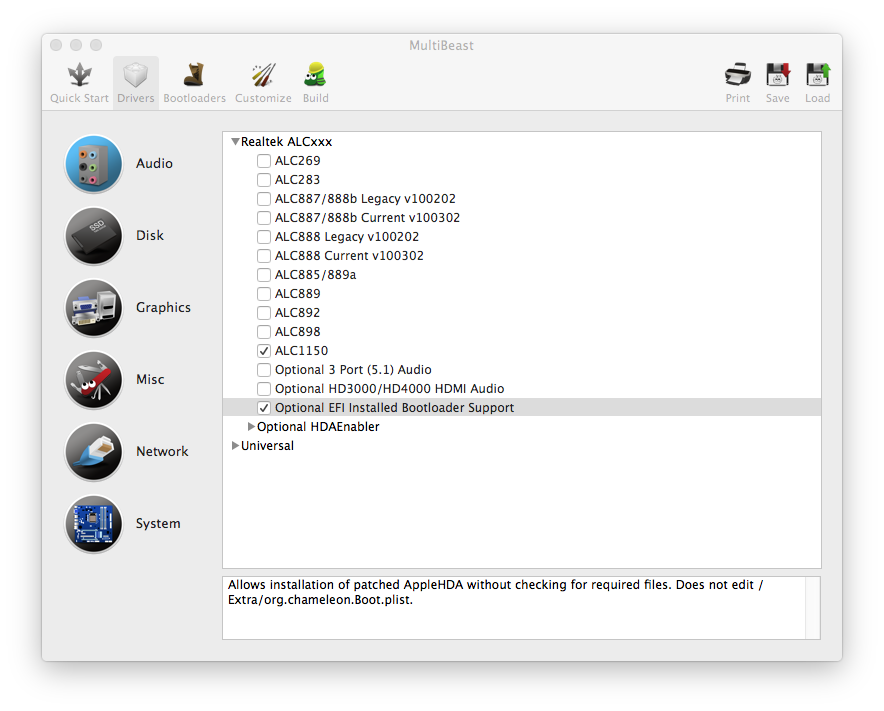Image resolution: width=884 pixels, height=711 pixels.
Task: Select the Disk SSD icon
Action: pyautogui.click(x=94, y=236)
